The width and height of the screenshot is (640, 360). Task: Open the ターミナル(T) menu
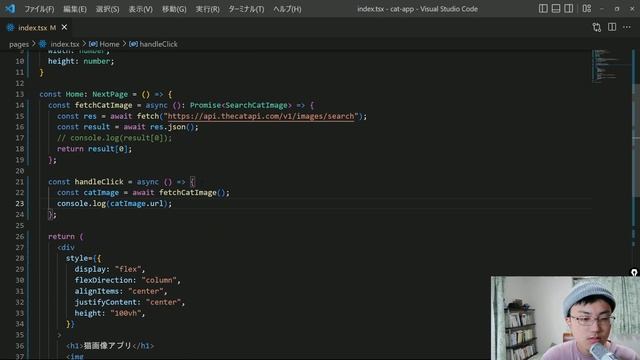(246, 9)
